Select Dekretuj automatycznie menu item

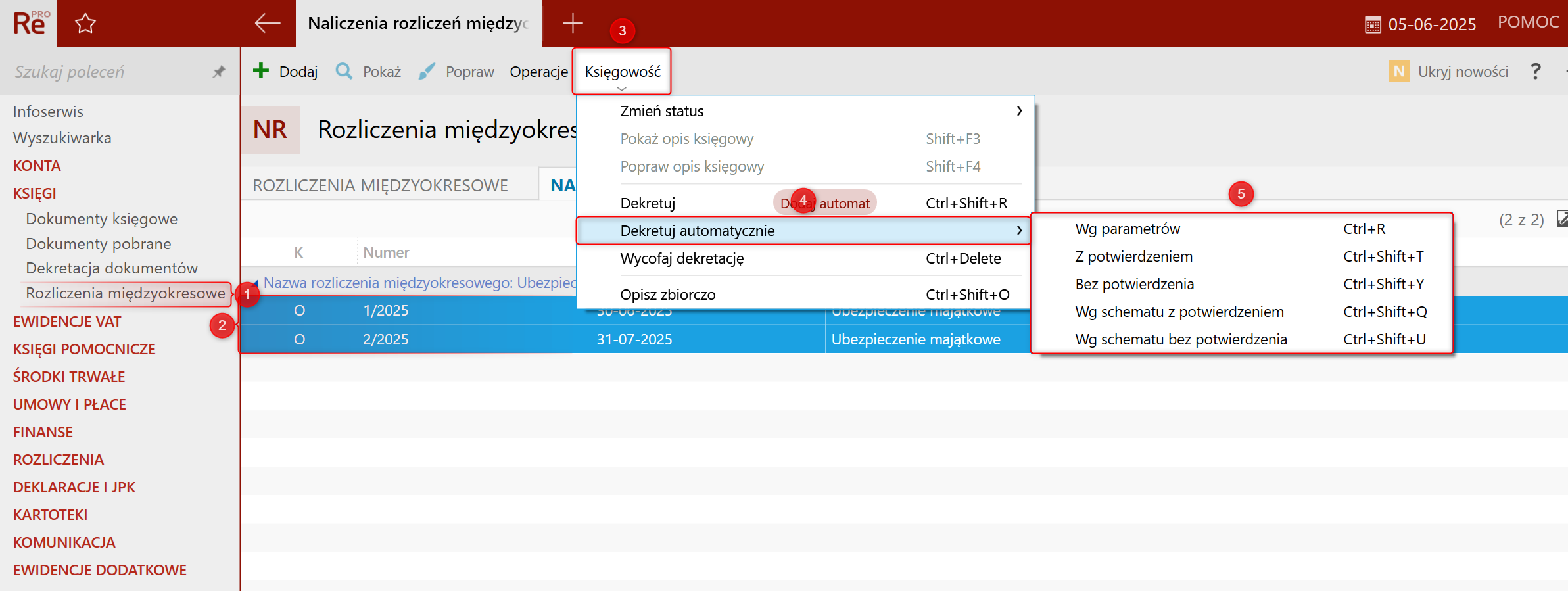click(803, 231)
